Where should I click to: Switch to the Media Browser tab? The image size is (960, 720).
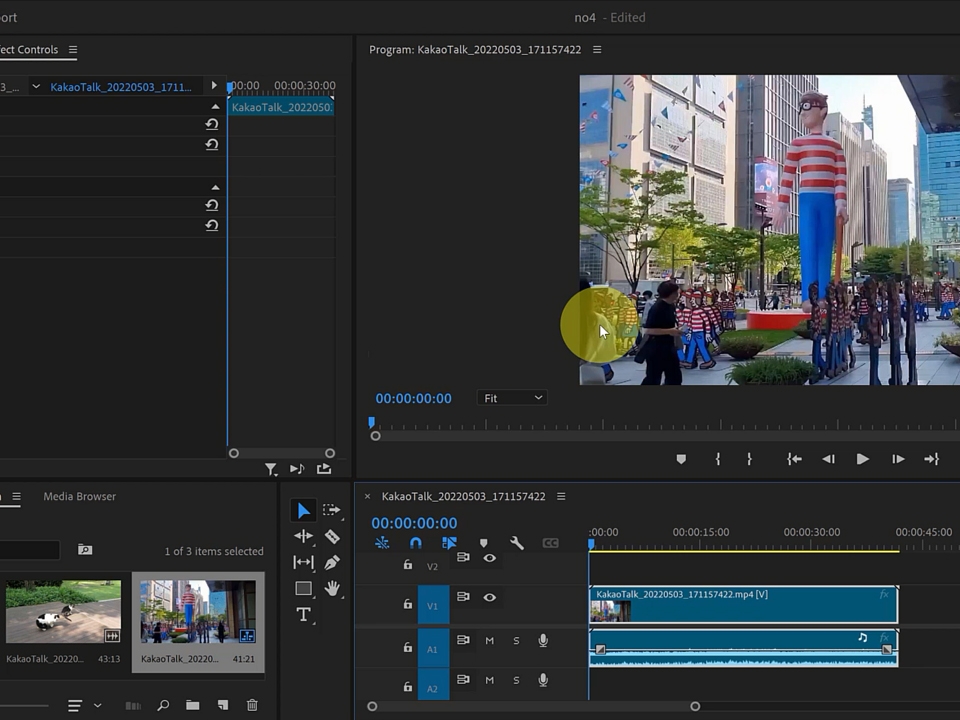pyautogui.click(x=80, y=497)
